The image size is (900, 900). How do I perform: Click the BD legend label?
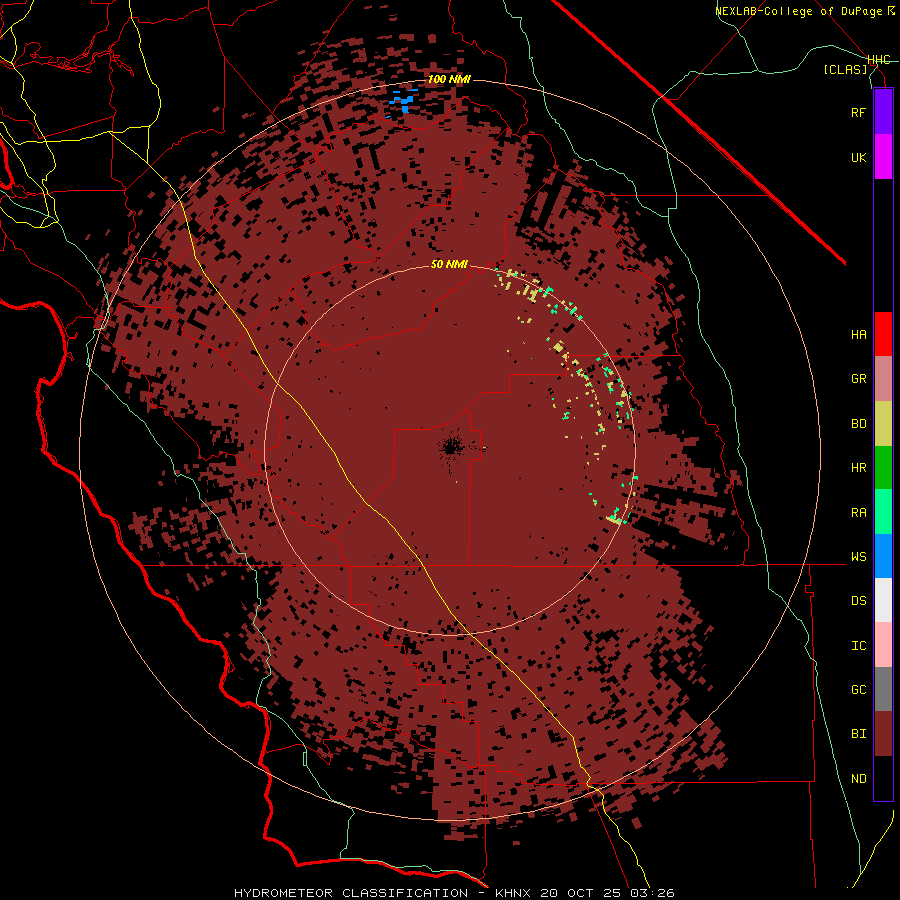pyautogui.click(x=859, y=424)
